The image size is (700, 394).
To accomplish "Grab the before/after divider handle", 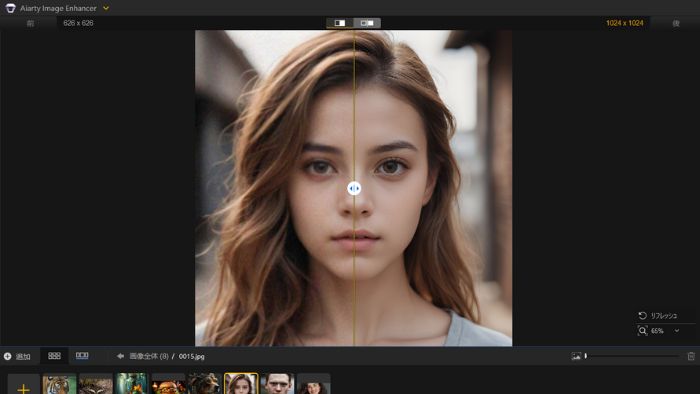I will point(354,188).
